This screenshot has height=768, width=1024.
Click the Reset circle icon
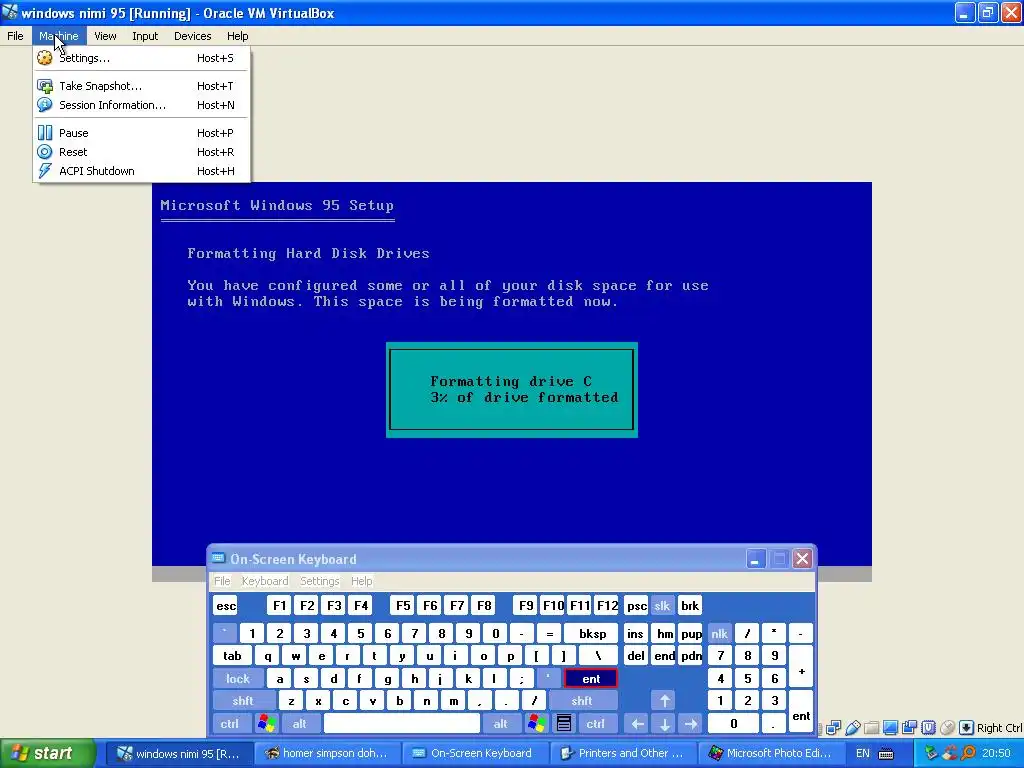coord(44,152)
